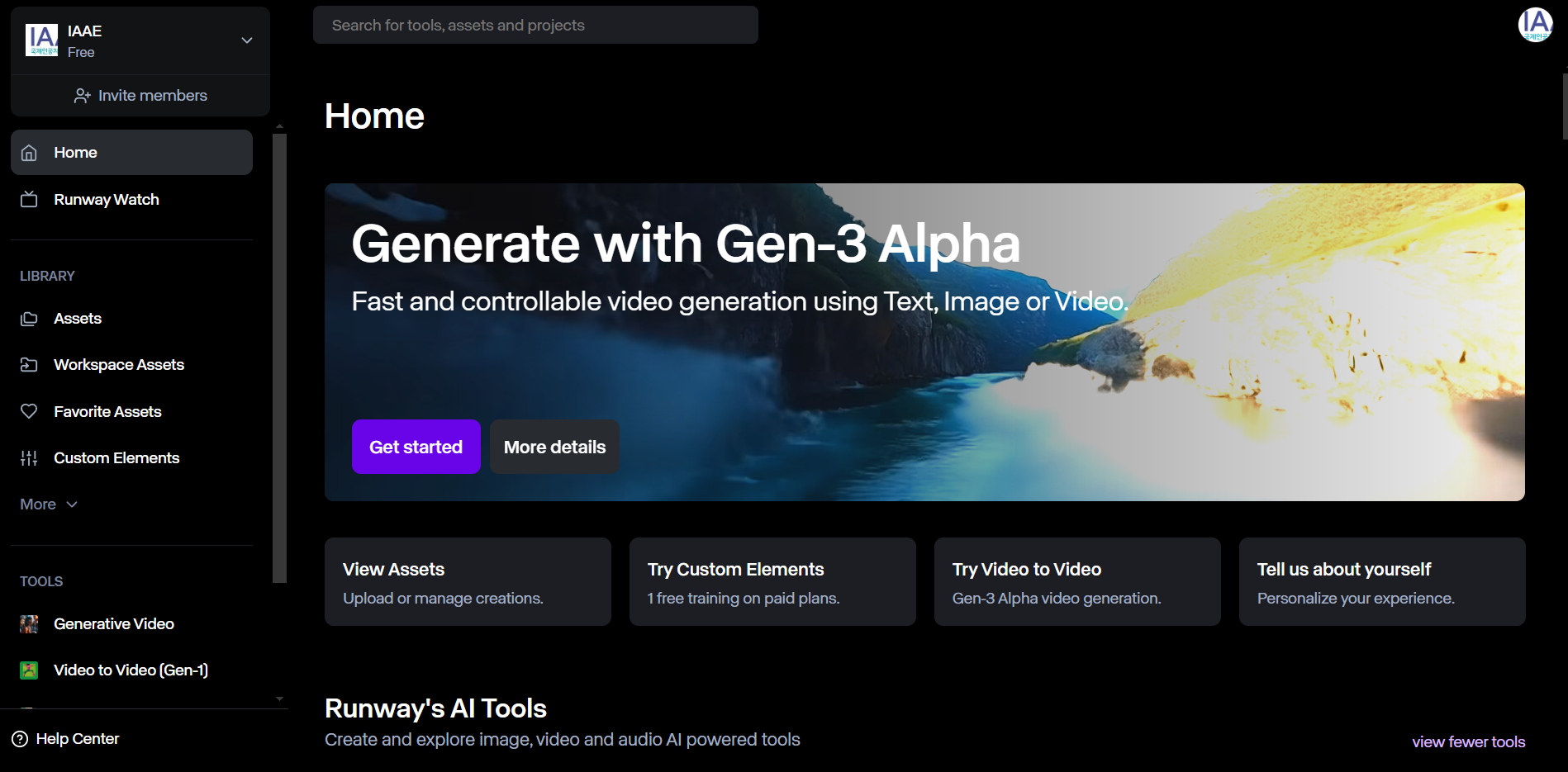Open the Assets folder icon
1568x772 pixels.
(x=29, y=319)
